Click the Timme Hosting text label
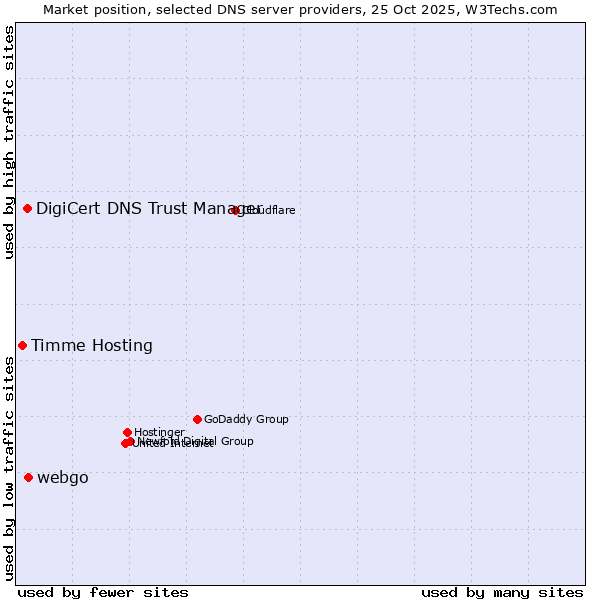600x600 pixels. click(92, 346)
